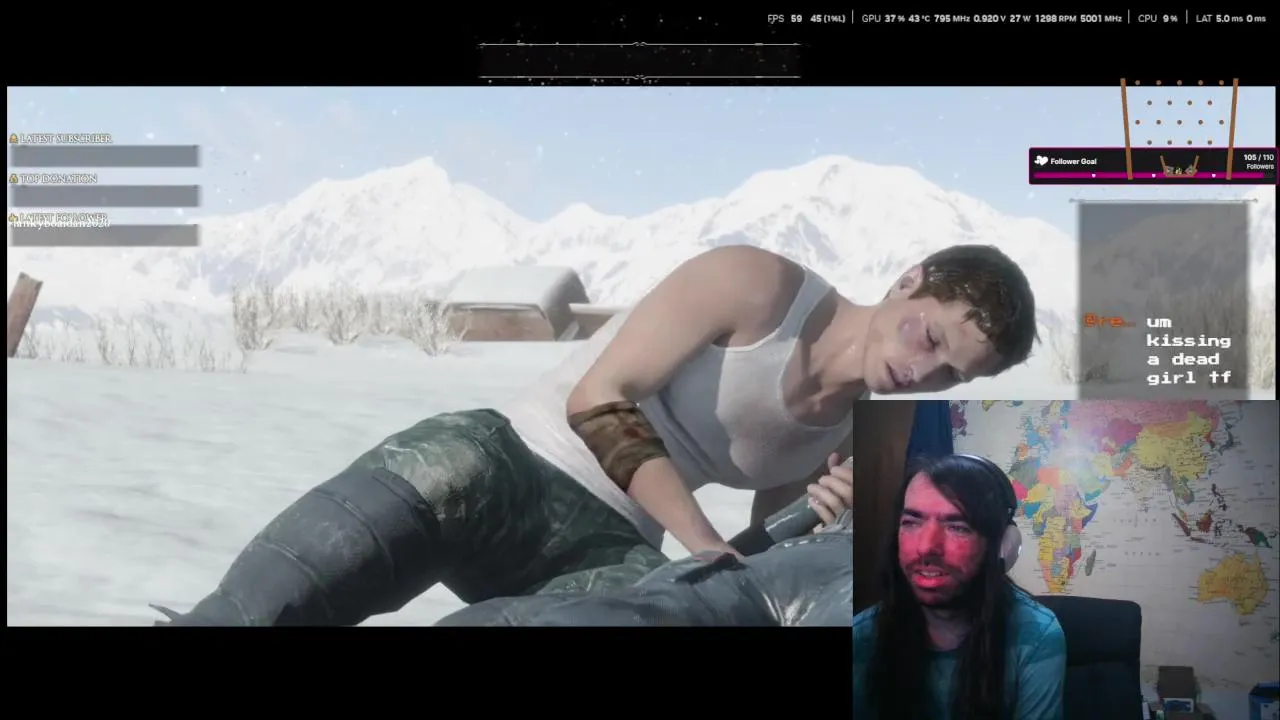Screen dimensions: 1280x720
Task: Click the plinko basket with tokens
Action: [1180, 167]
